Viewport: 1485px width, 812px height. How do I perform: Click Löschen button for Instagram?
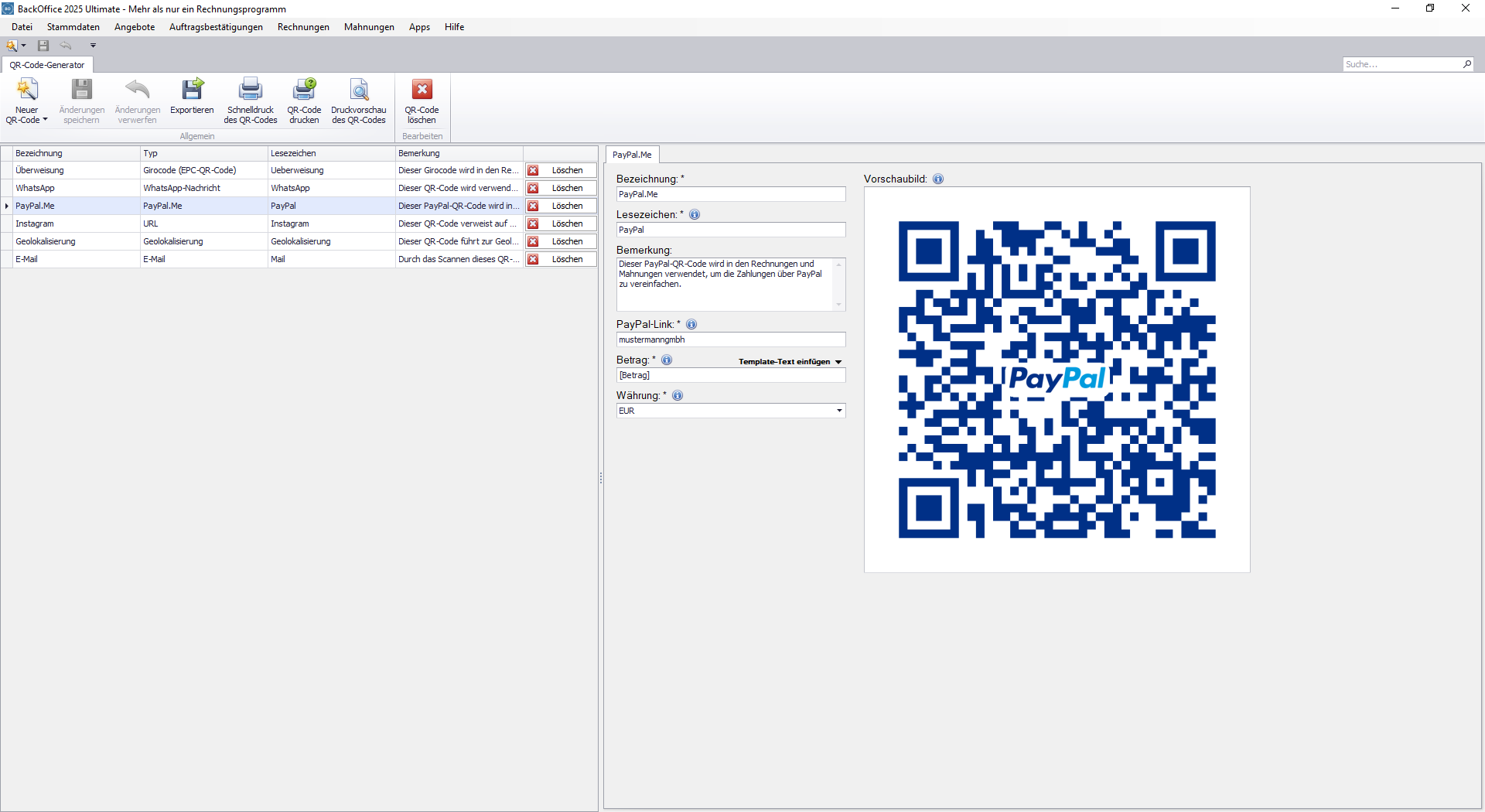[561, 223]
